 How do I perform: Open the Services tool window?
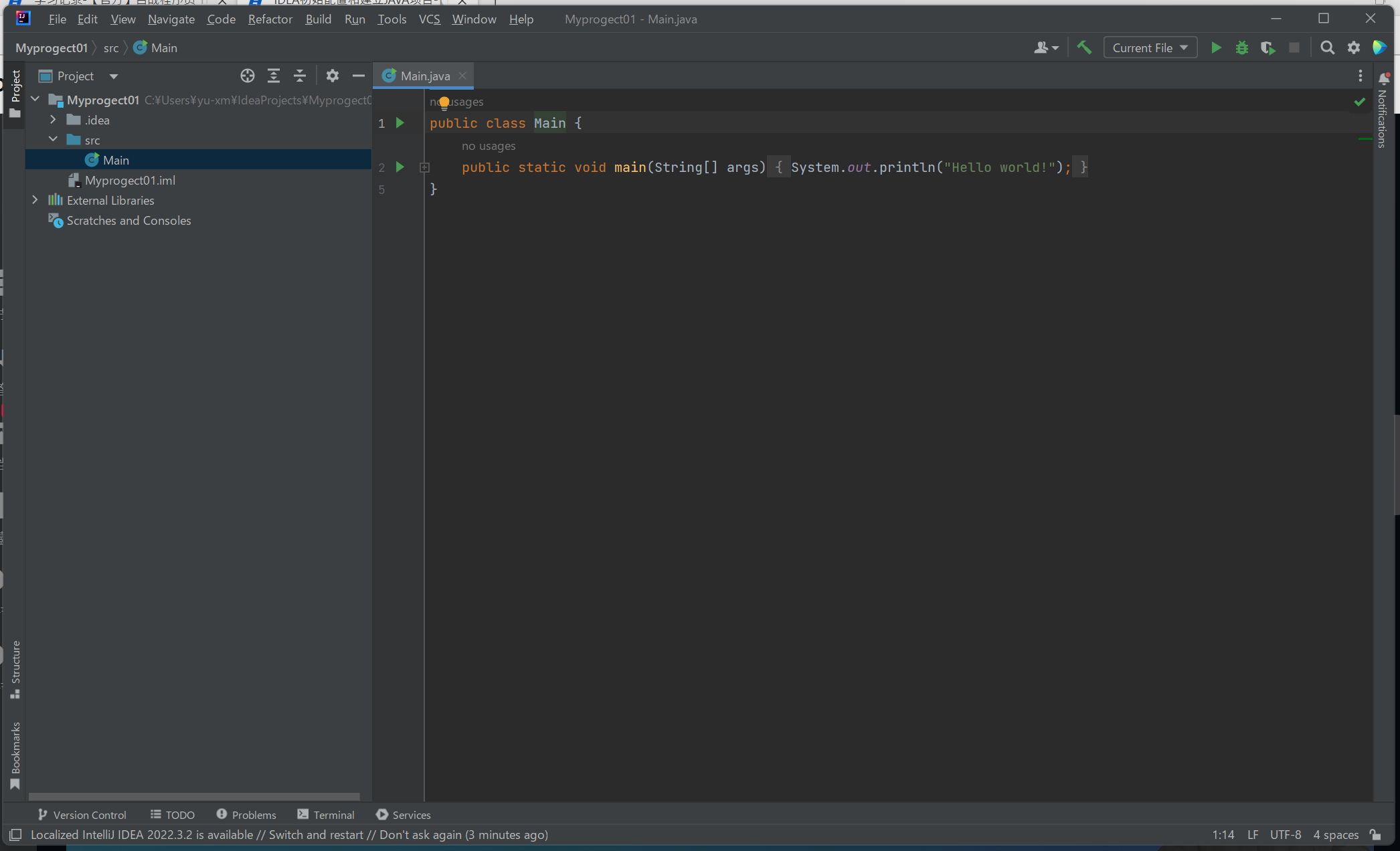404,815
